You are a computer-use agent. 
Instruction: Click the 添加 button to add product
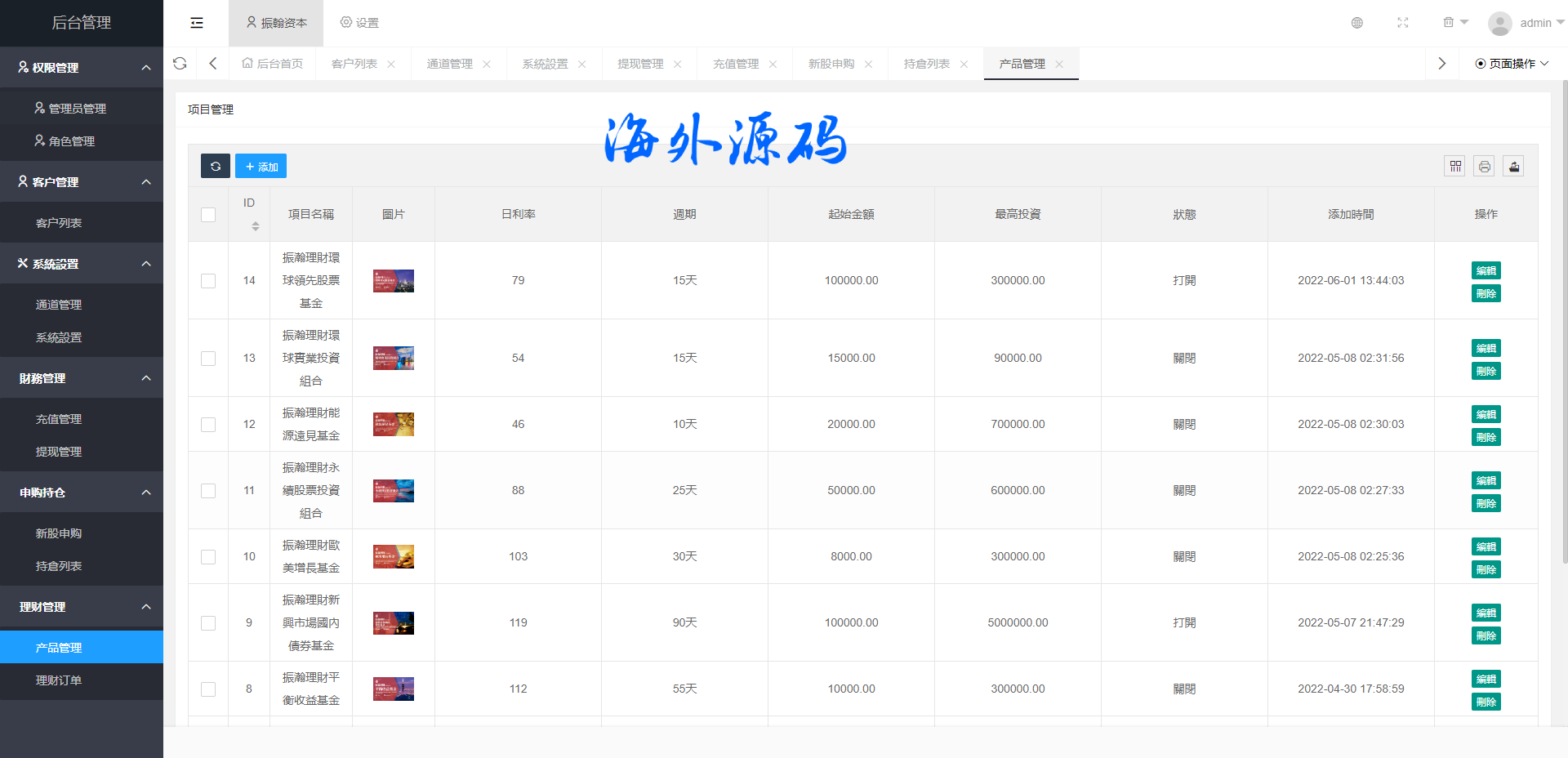(x=261, y=167)
